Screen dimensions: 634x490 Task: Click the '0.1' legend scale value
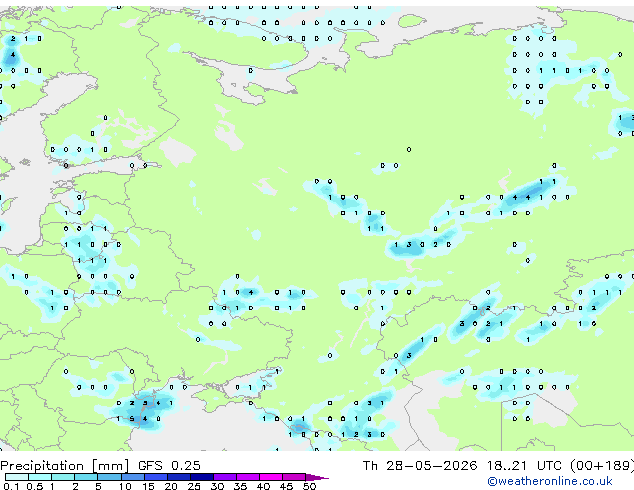click(x=11, y=486)
